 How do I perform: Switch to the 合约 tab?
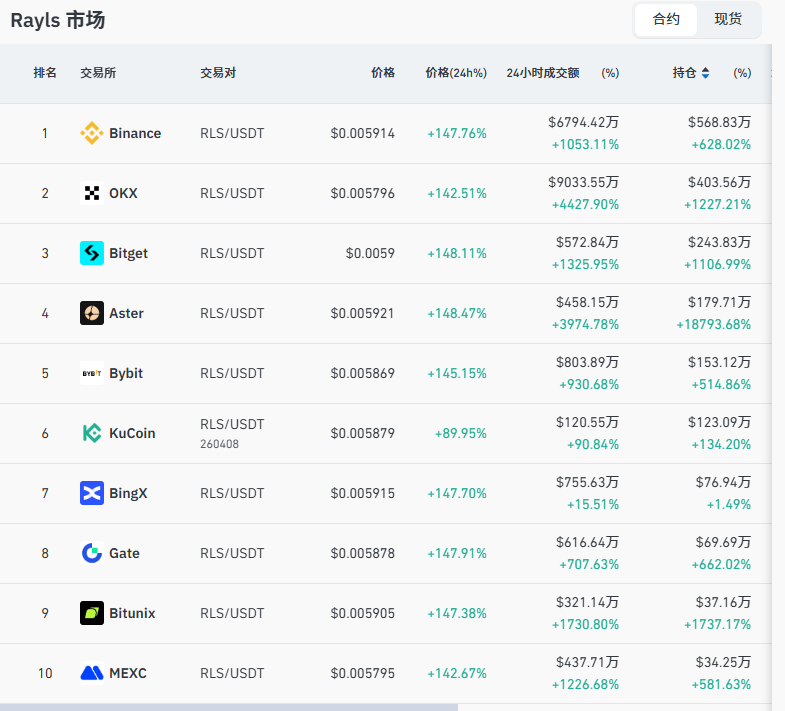(666, 20)
